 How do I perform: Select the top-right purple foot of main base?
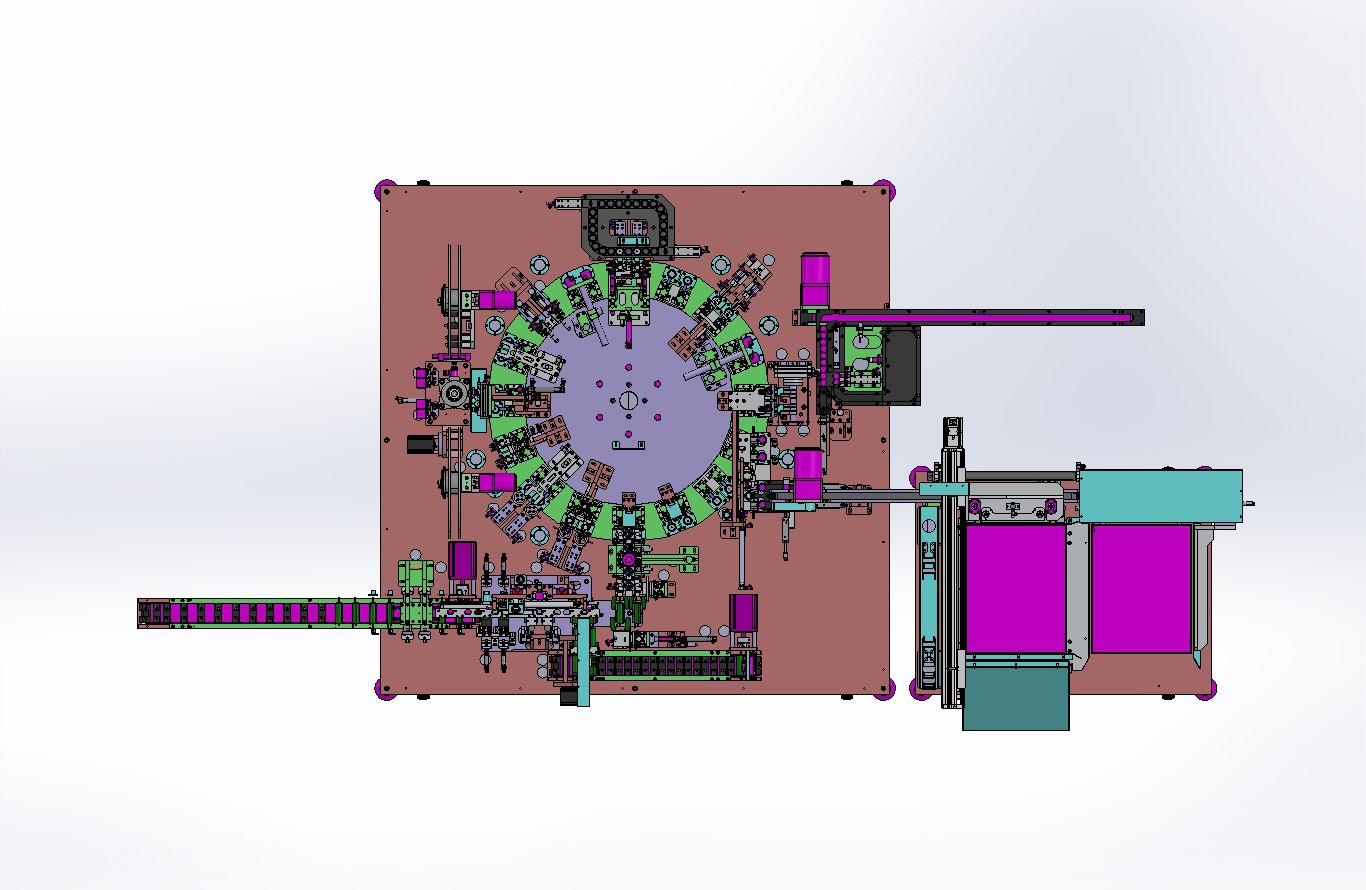coord(884,189)
